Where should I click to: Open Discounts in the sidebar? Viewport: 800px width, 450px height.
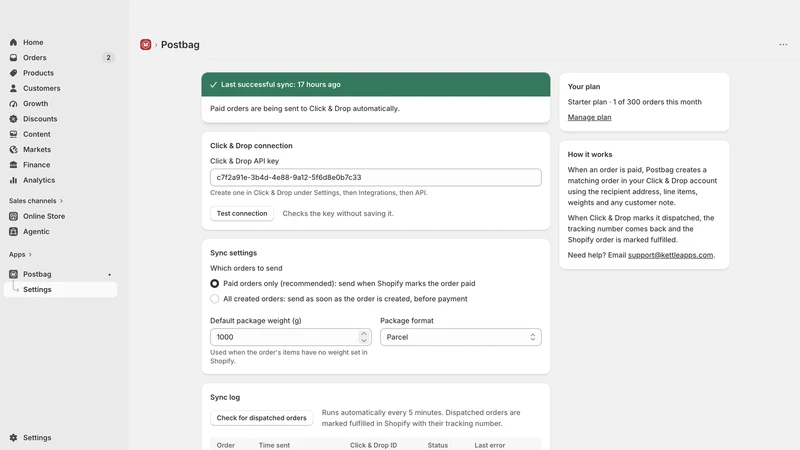[x=40, y=119]
